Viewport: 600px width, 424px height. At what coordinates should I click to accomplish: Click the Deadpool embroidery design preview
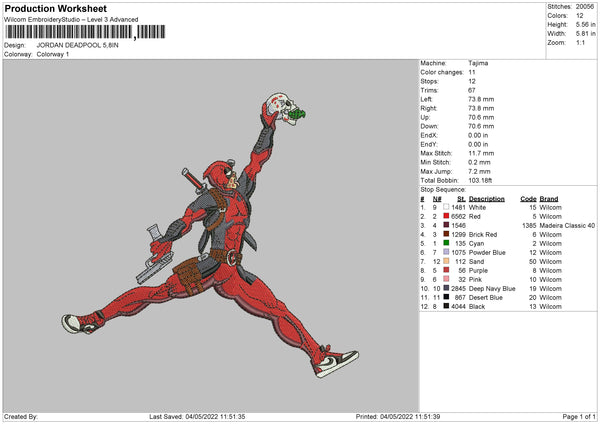tap(210, 235)
